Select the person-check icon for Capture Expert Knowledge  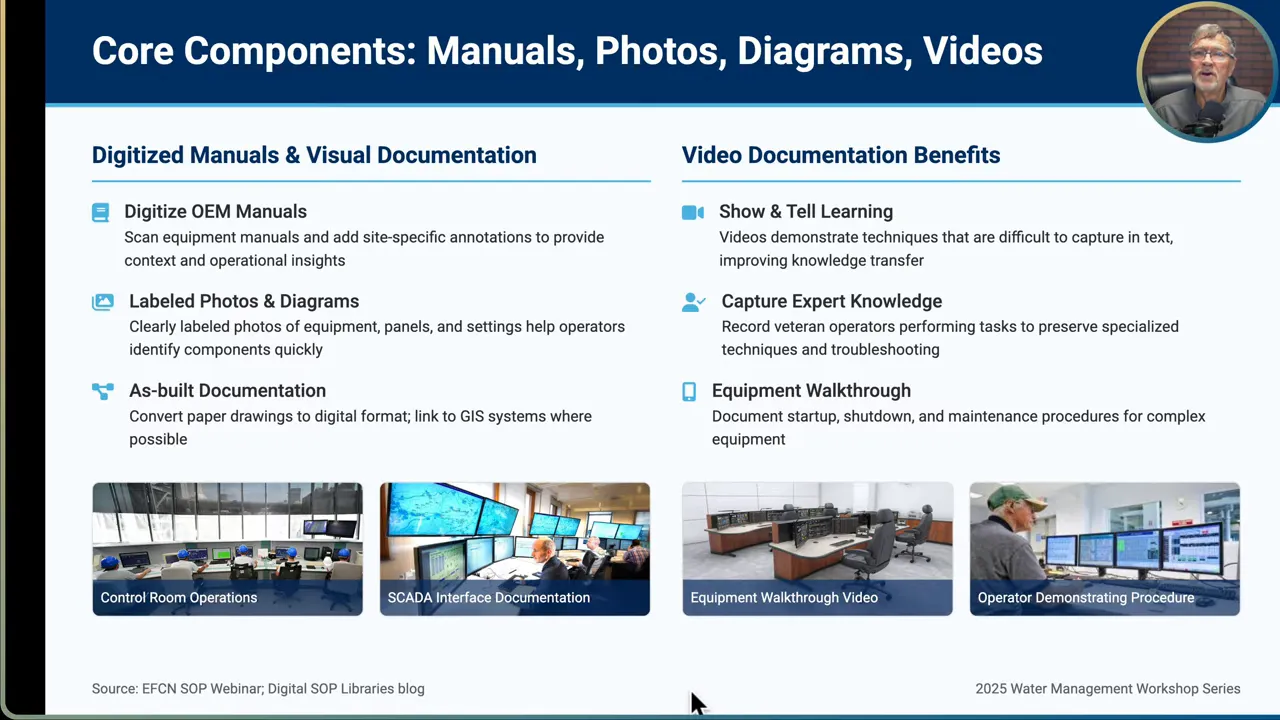(x=694, y=301)
